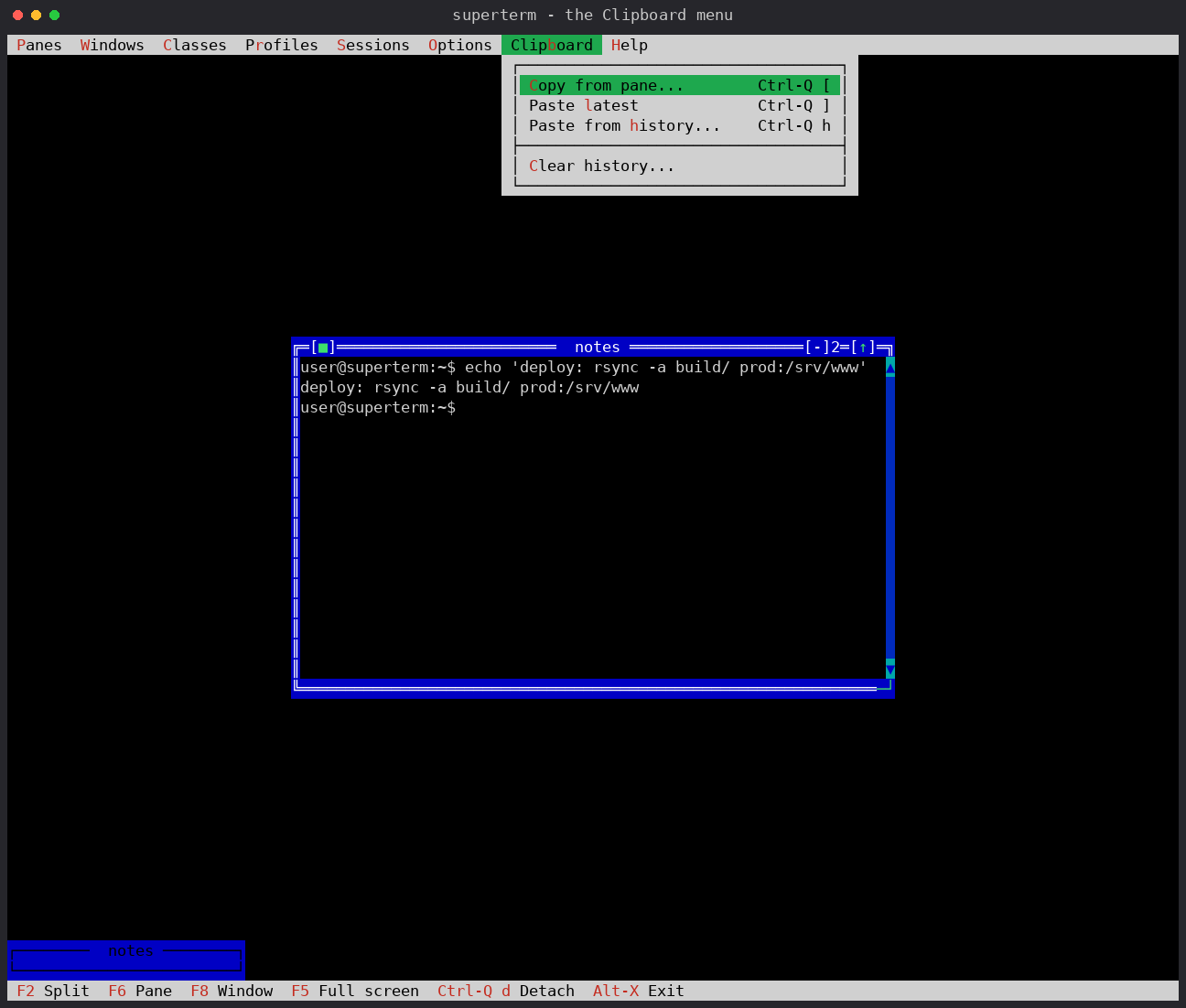Click the empty user@superterm:~$ prompt line
1186x1008 pixels.
coord(378,408)
